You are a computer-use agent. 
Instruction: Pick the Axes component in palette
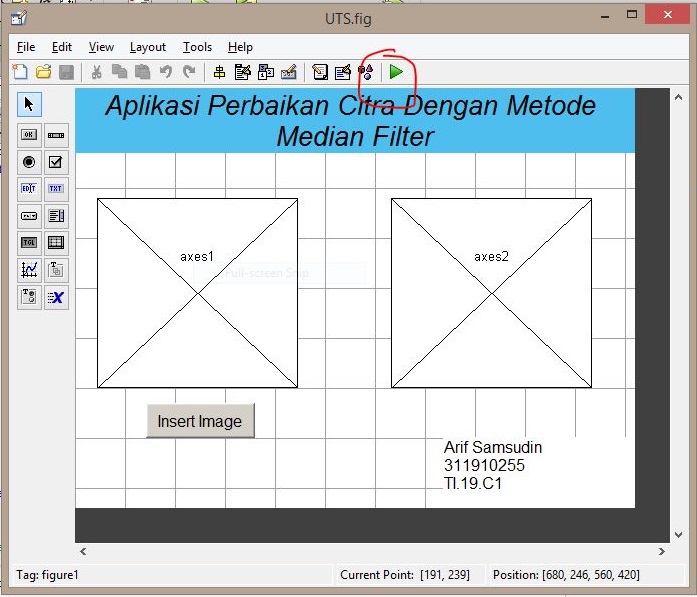tap(29, 270)
